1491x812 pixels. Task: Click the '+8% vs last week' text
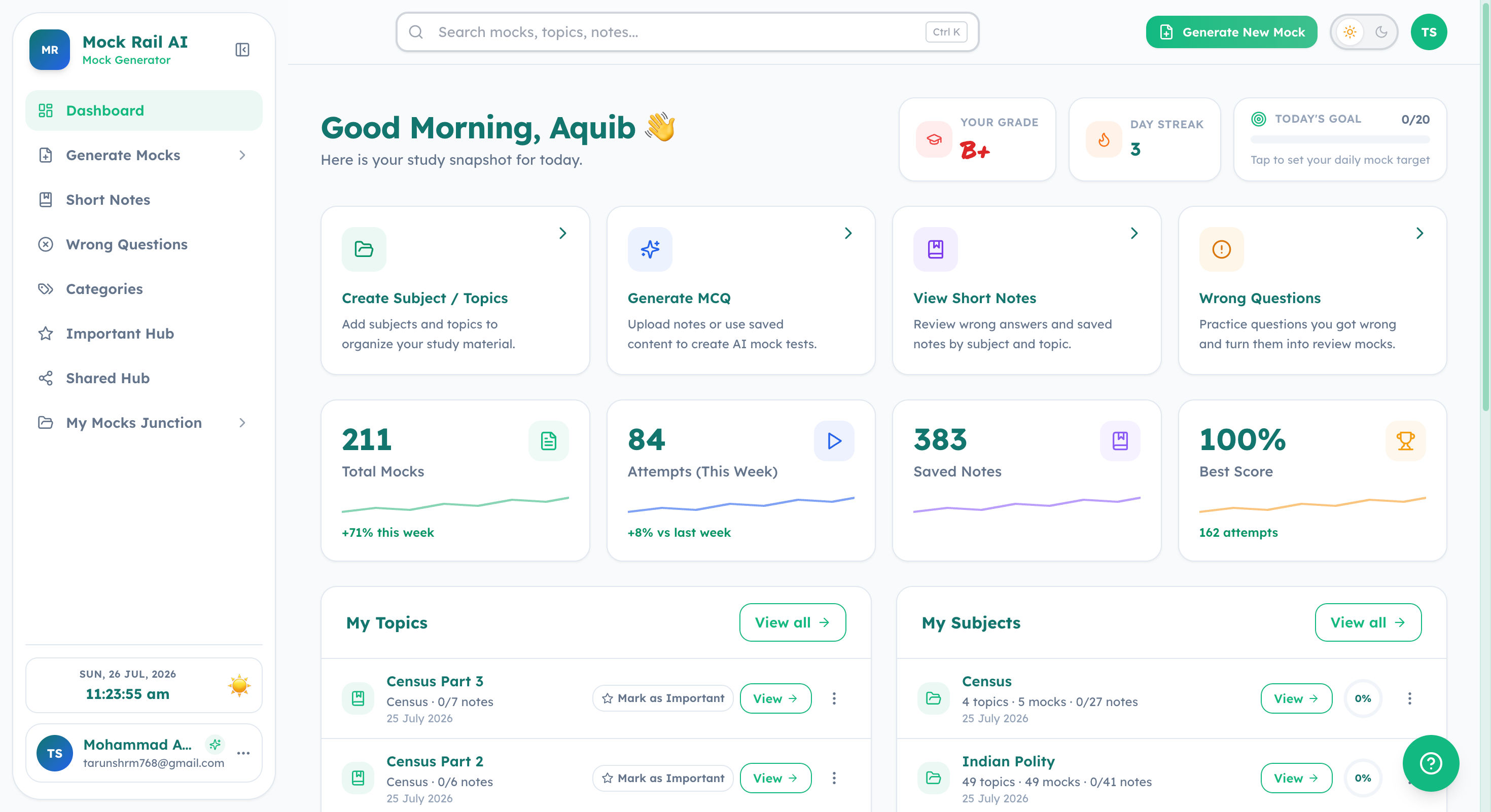pos(679,532)
